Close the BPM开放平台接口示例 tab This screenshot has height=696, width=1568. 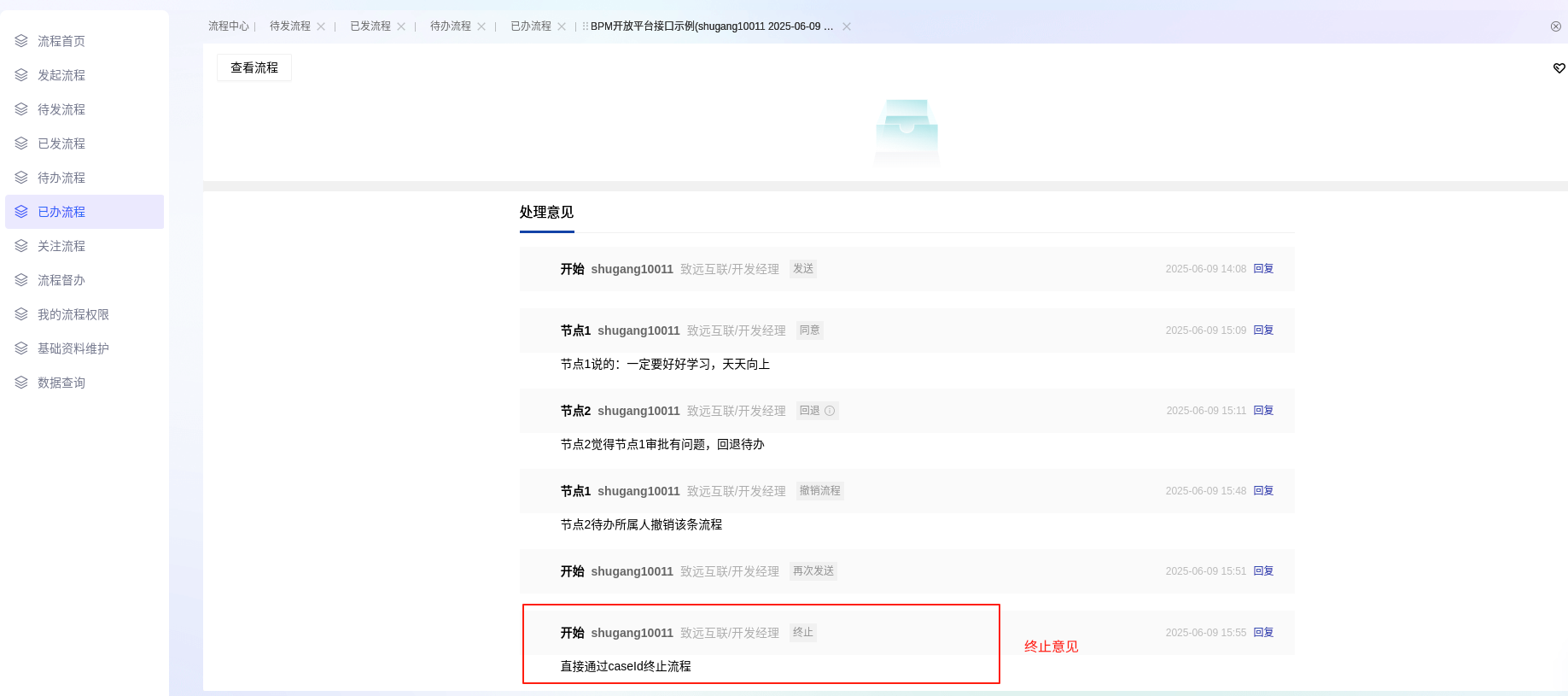pyautogui.click(x=847, y=26)
